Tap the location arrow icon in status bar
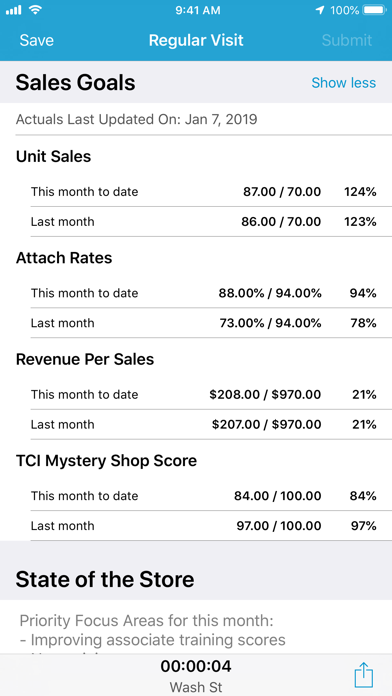Image resolution: width=392 pixels, height=696 pixels. click(320, 10)
